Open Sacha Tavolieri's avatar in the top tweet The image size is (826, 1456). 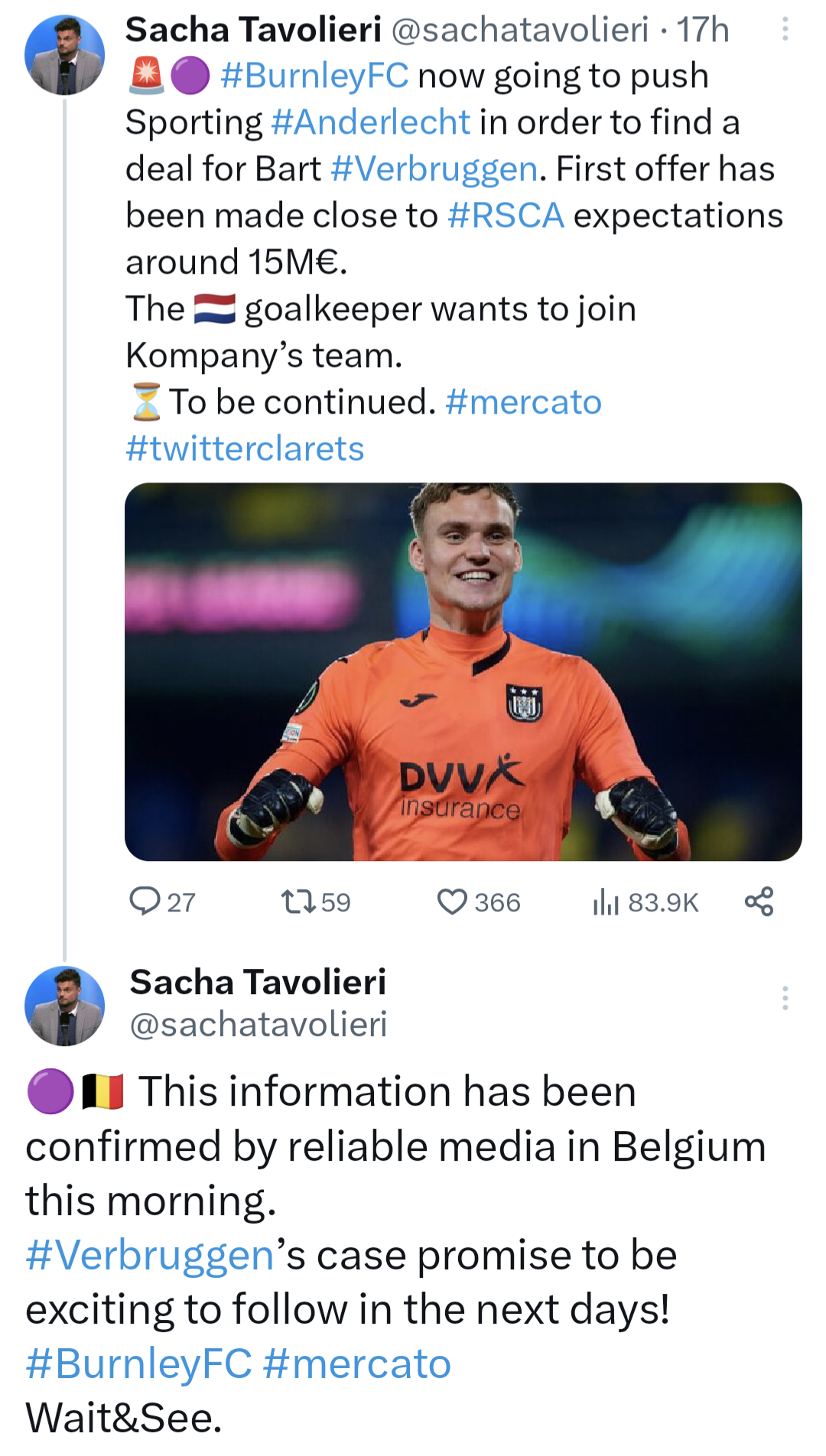pyautogui.click(x=64, y=55)
